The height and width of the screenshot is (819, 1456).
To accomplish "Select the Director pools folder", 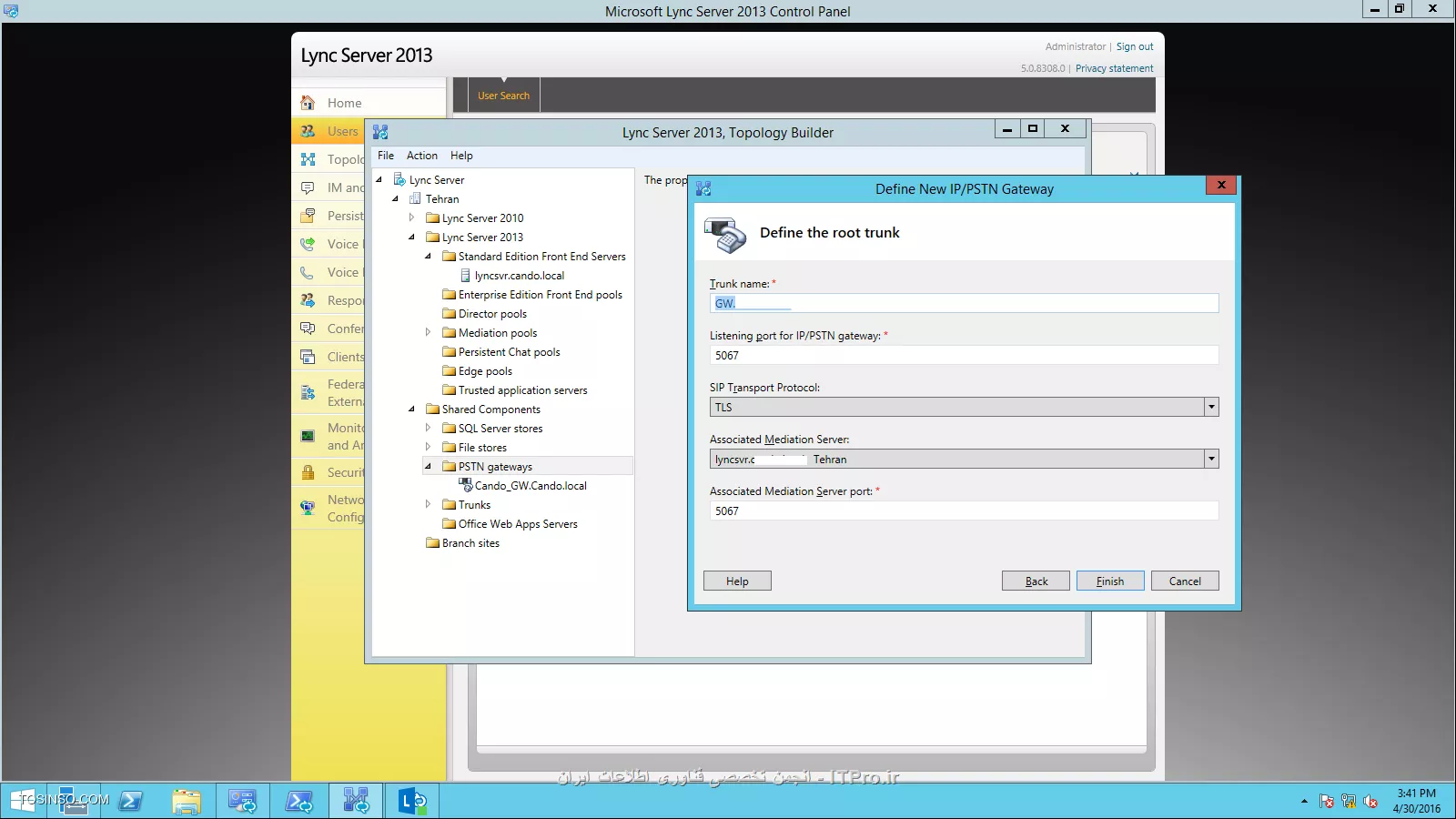I will (492, 314).
